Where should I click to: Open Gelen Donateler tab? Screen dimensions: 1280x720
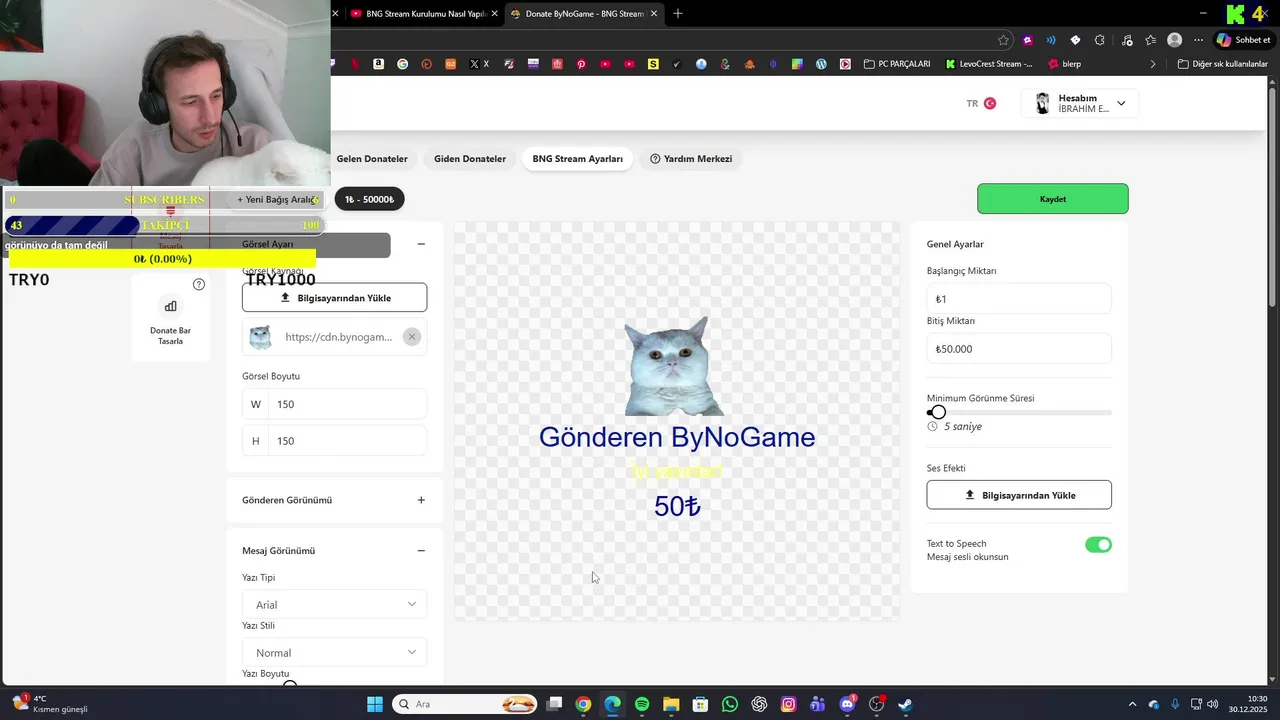point(372,159)
